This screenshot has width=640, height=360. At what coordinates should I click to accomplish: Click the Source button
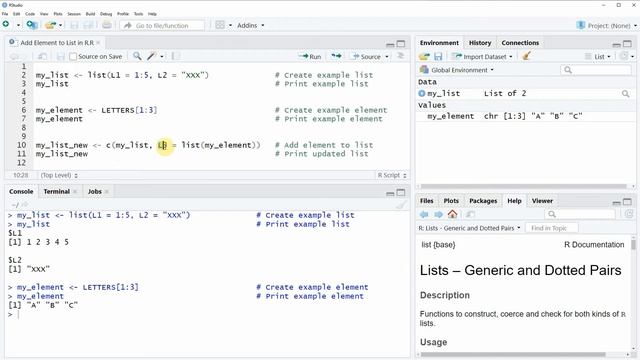tap(367, 56)
